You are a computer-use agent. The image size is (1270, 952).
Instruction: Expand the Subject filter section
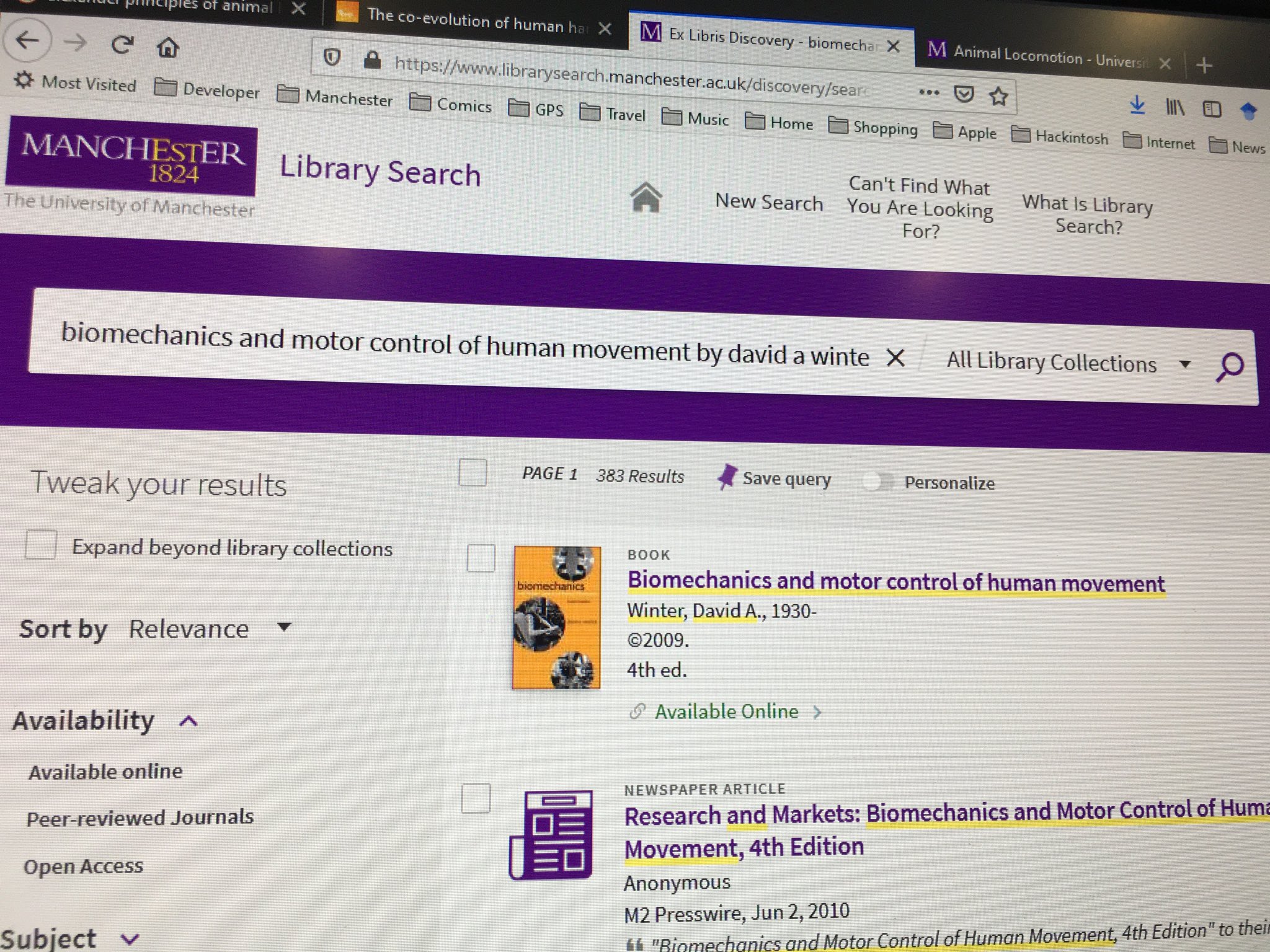pos(130,939)
